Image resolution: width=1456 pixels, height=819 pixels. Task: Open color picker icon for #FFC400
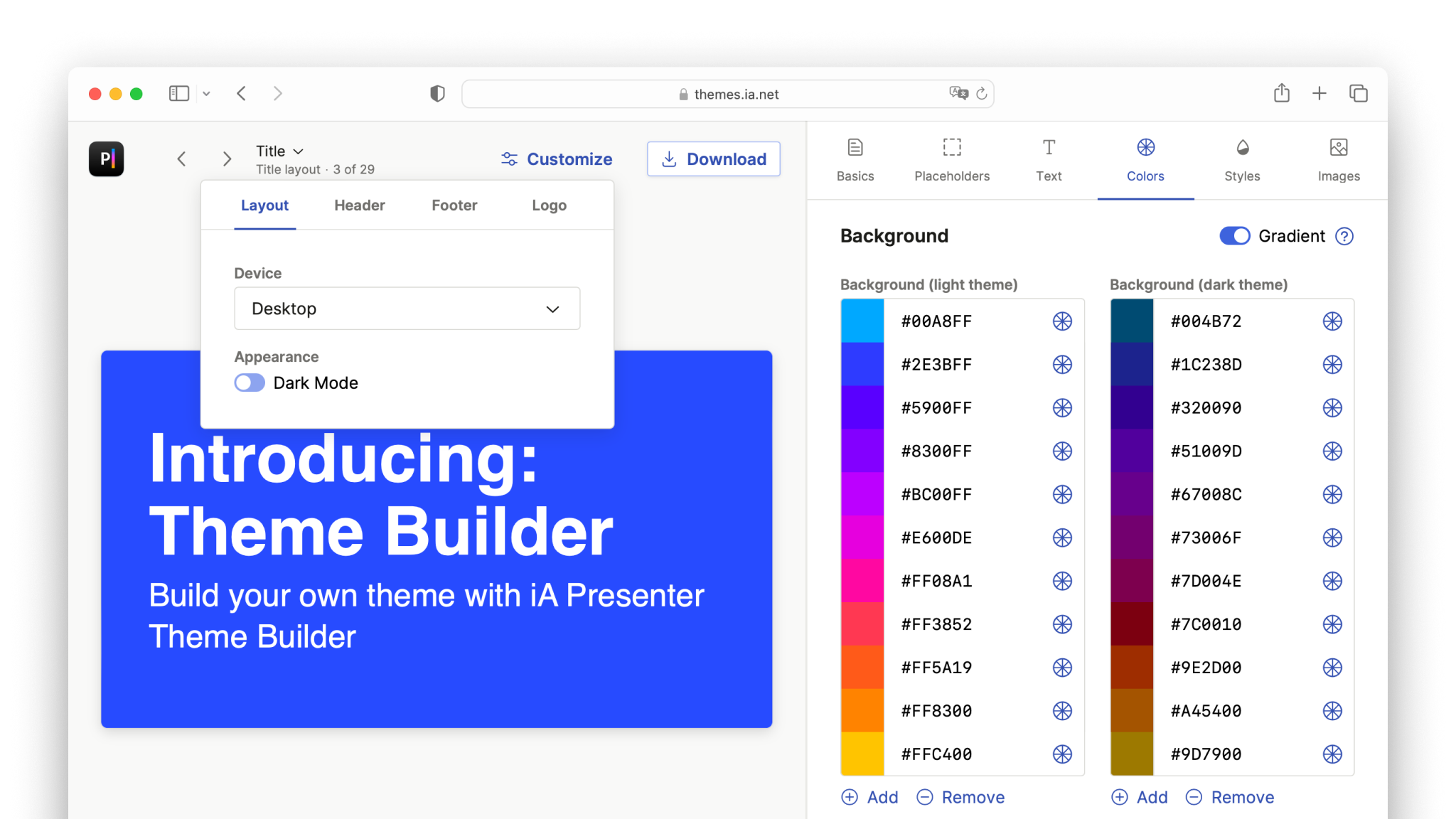[x=1062, y=754]
